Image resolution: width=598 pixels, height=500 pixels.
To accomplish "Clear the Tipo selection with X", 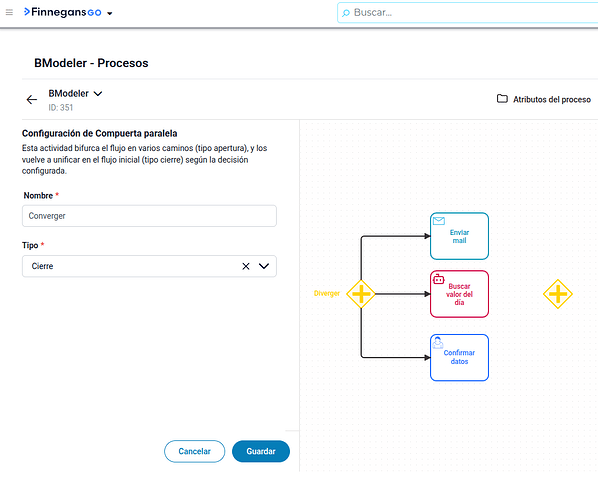I will click(x=246, y=266).
